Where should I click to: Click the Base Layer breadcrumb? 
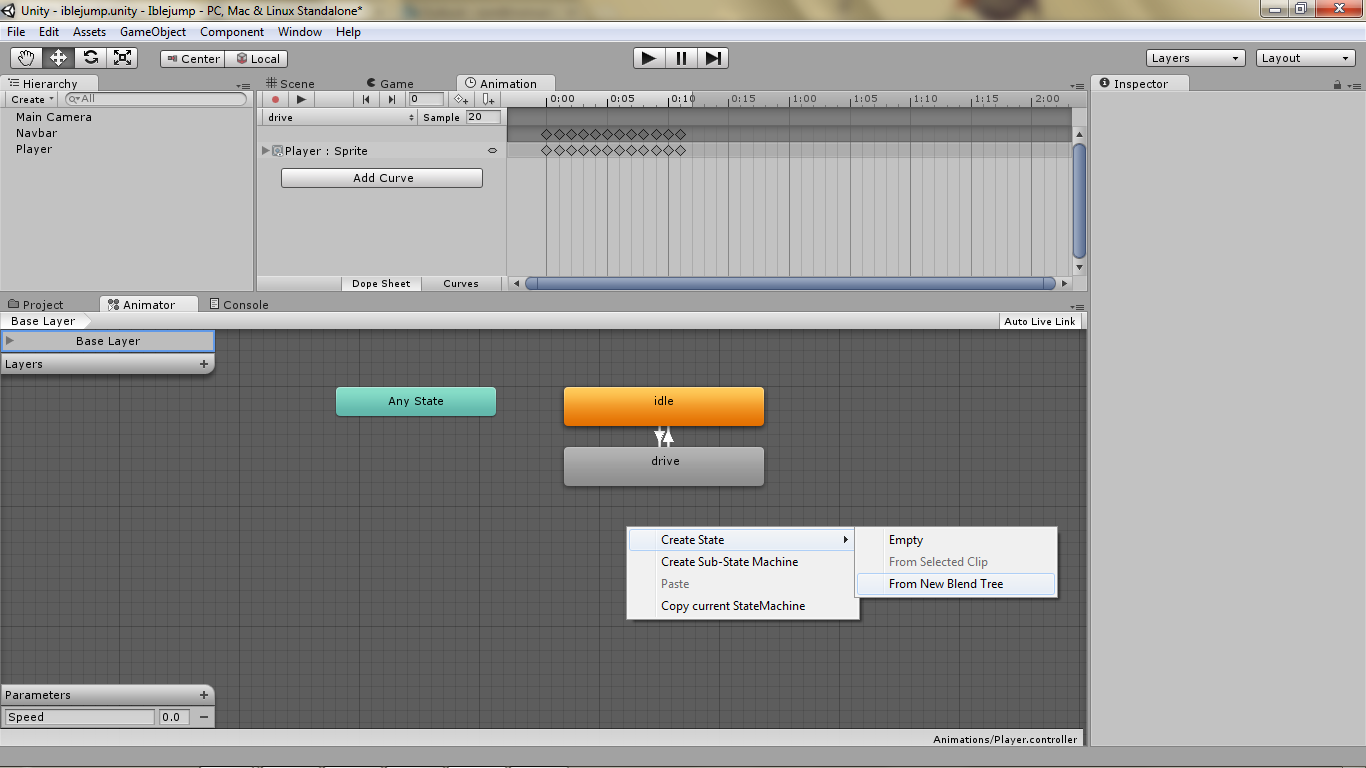point(43,321)
